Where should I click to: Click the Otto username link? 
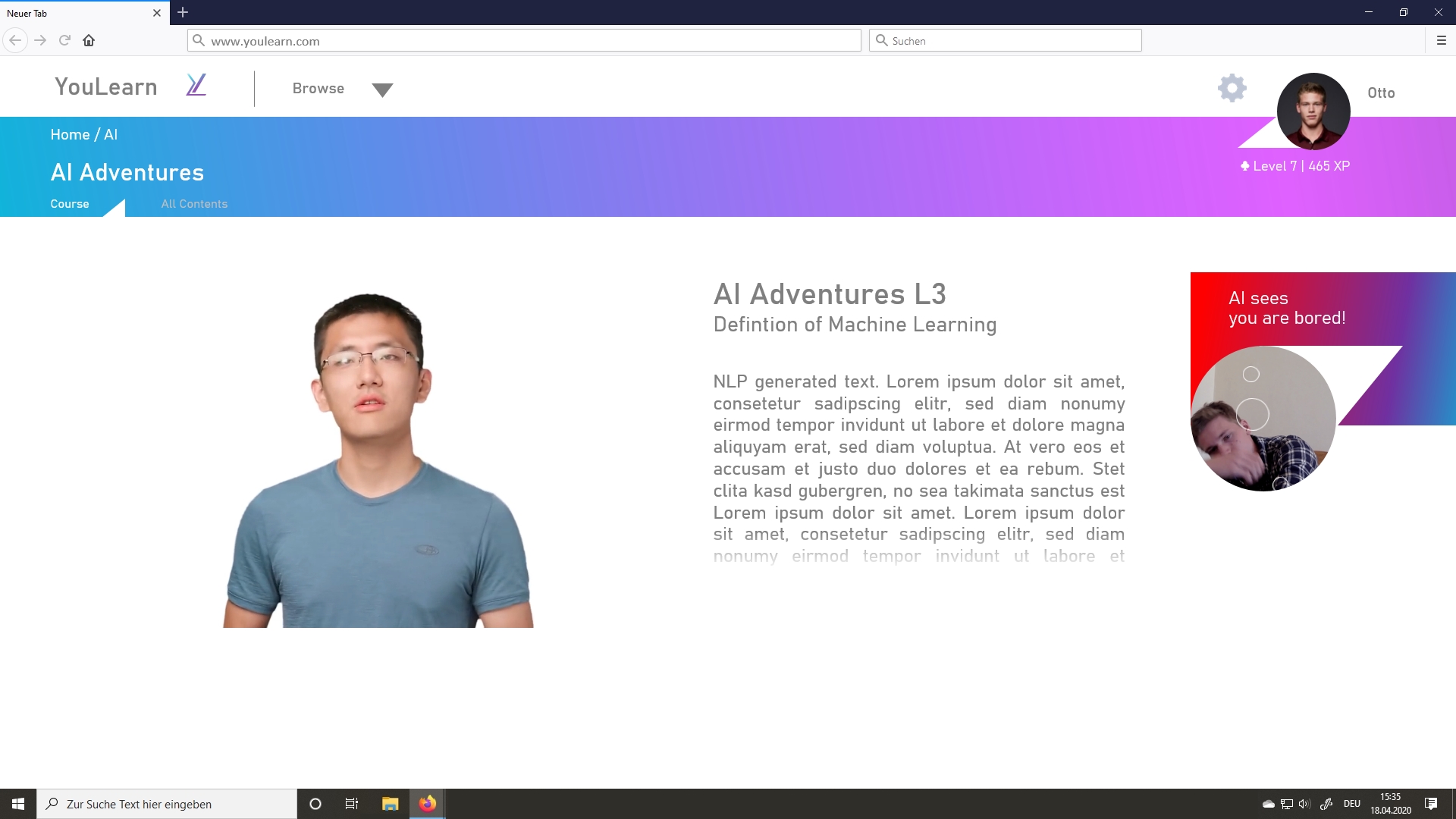(1380, 93)
